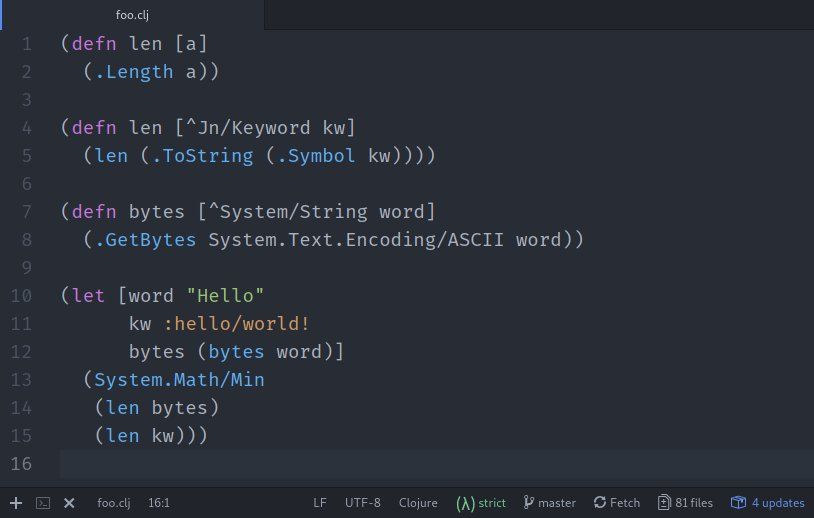Viewport: 814px width, 518px height.
Task: Click the 16:1 cursor position indicator
Action: point(159,503)
